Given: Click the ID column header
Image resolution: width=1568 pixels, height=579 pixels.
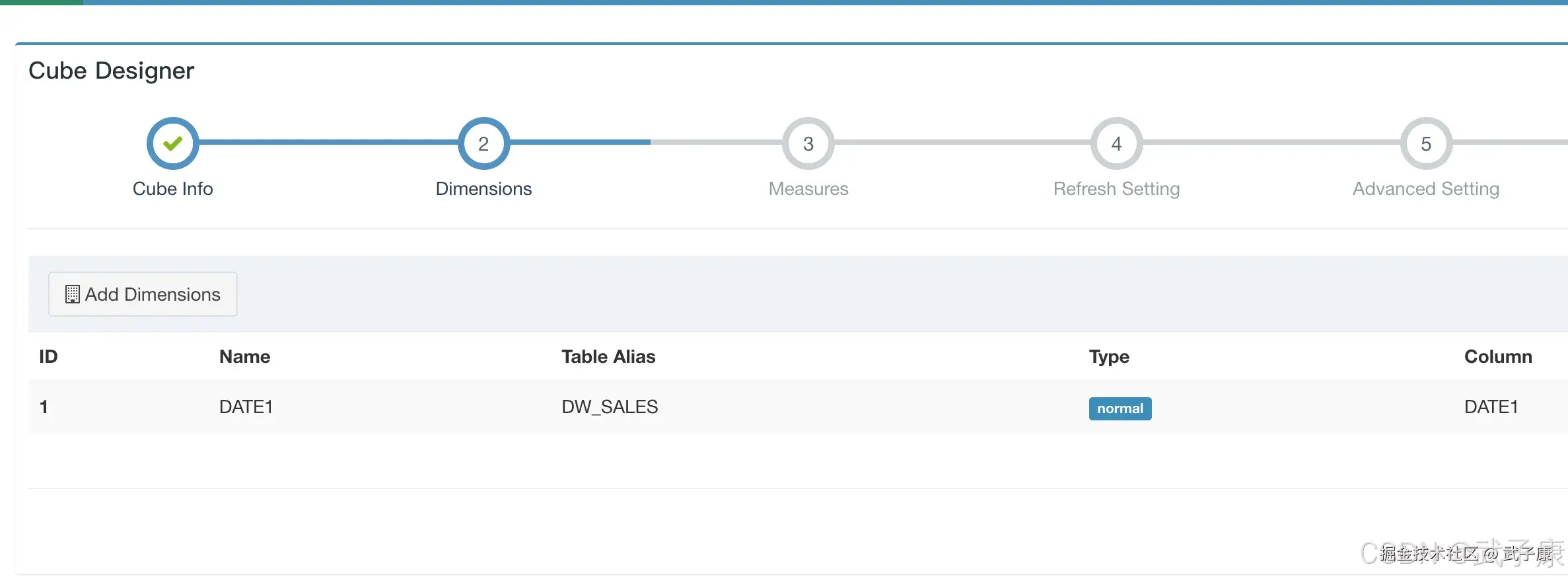Looking at the screenshot, I should tap(48, 357).
